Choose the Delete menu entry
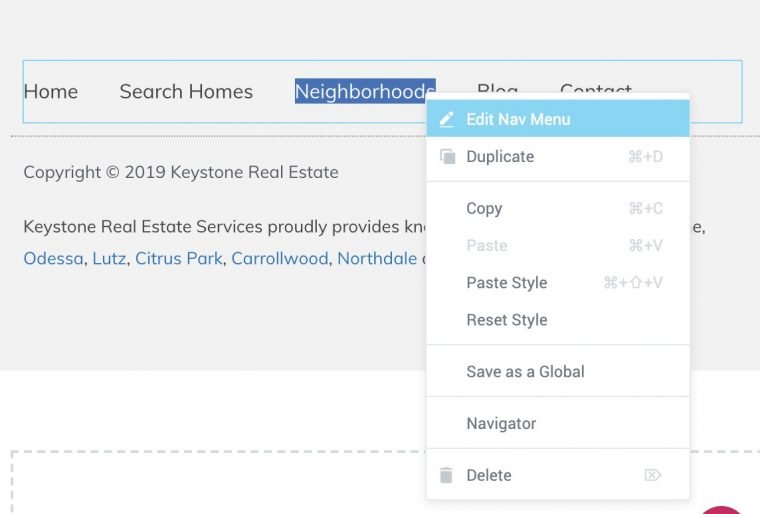 (558, 475)
